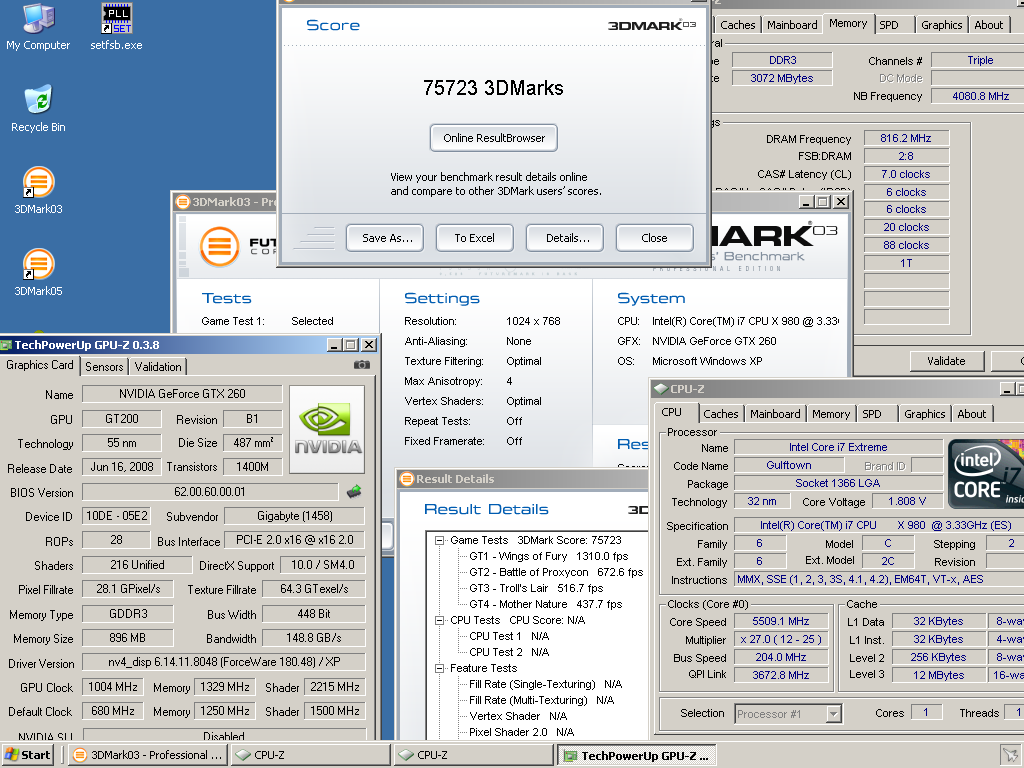The width and height of the screenshot is (1024, 768).
Task: Click the CPU-Z window title bar icon
Action: pos(661,389)
